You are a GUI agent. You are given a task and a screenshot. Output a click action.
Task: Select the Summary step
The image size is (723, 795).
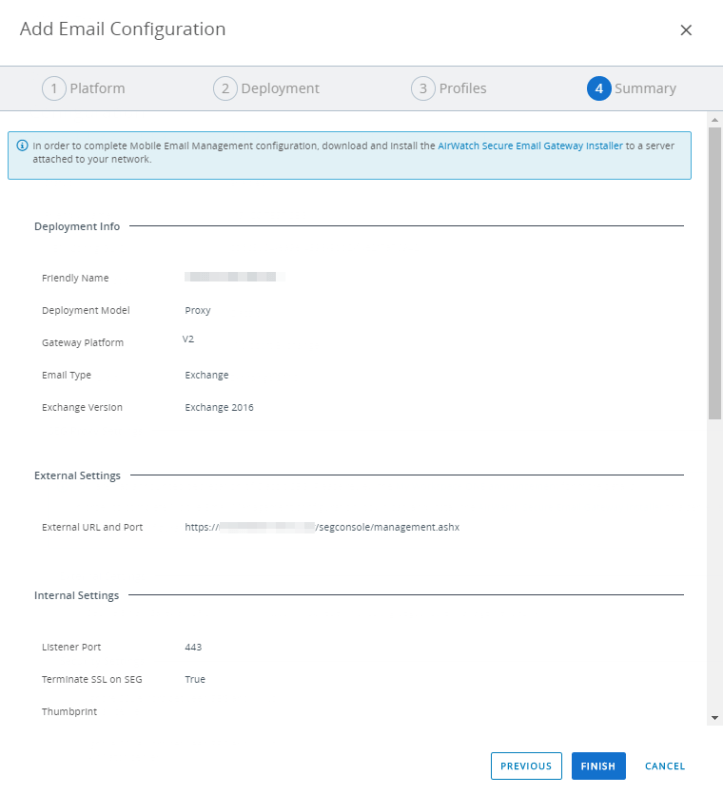(x=632, y=88)
